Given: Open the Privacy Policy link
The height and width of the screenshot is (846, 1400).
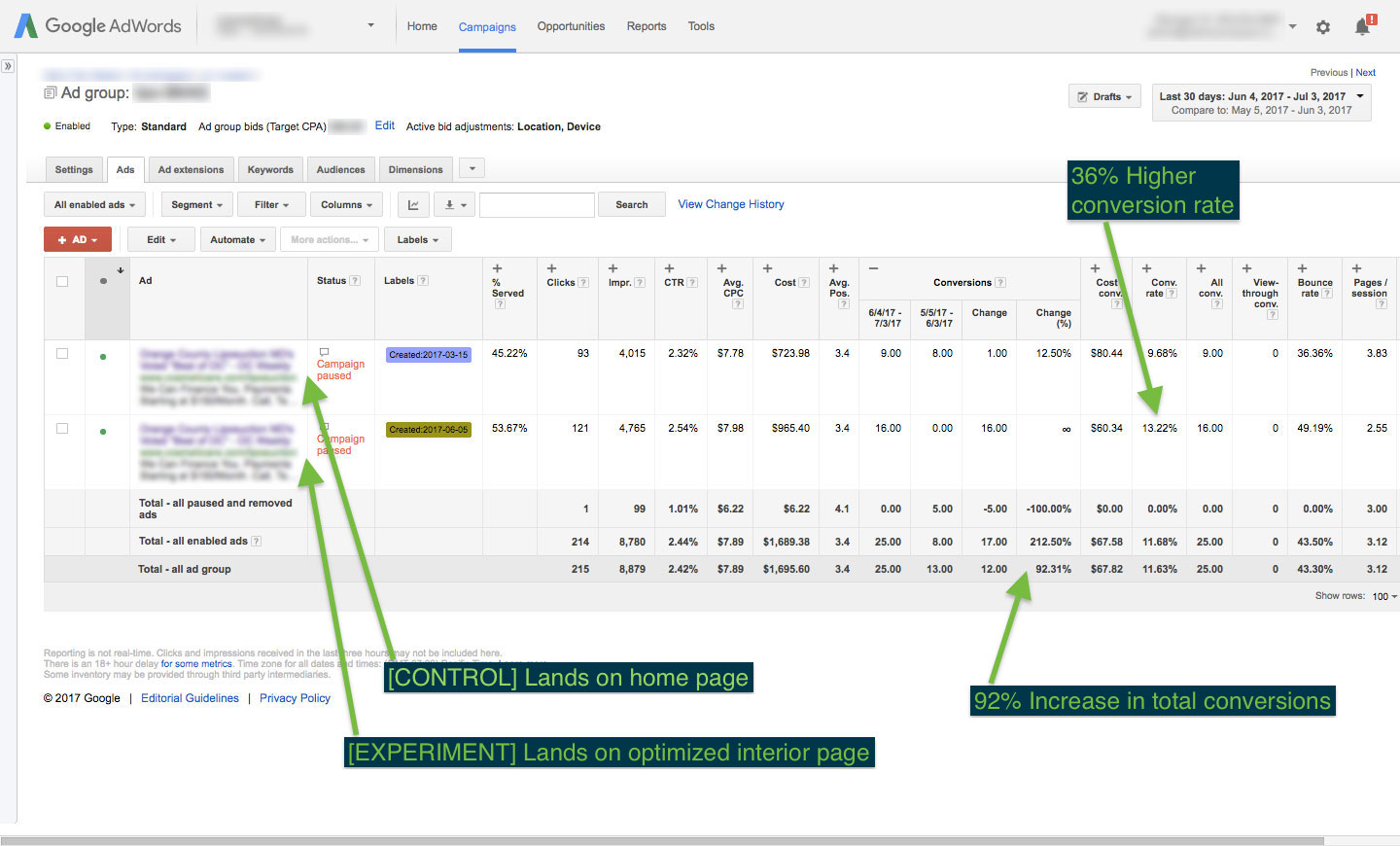Looking at the screenshot, I should 295,698.
